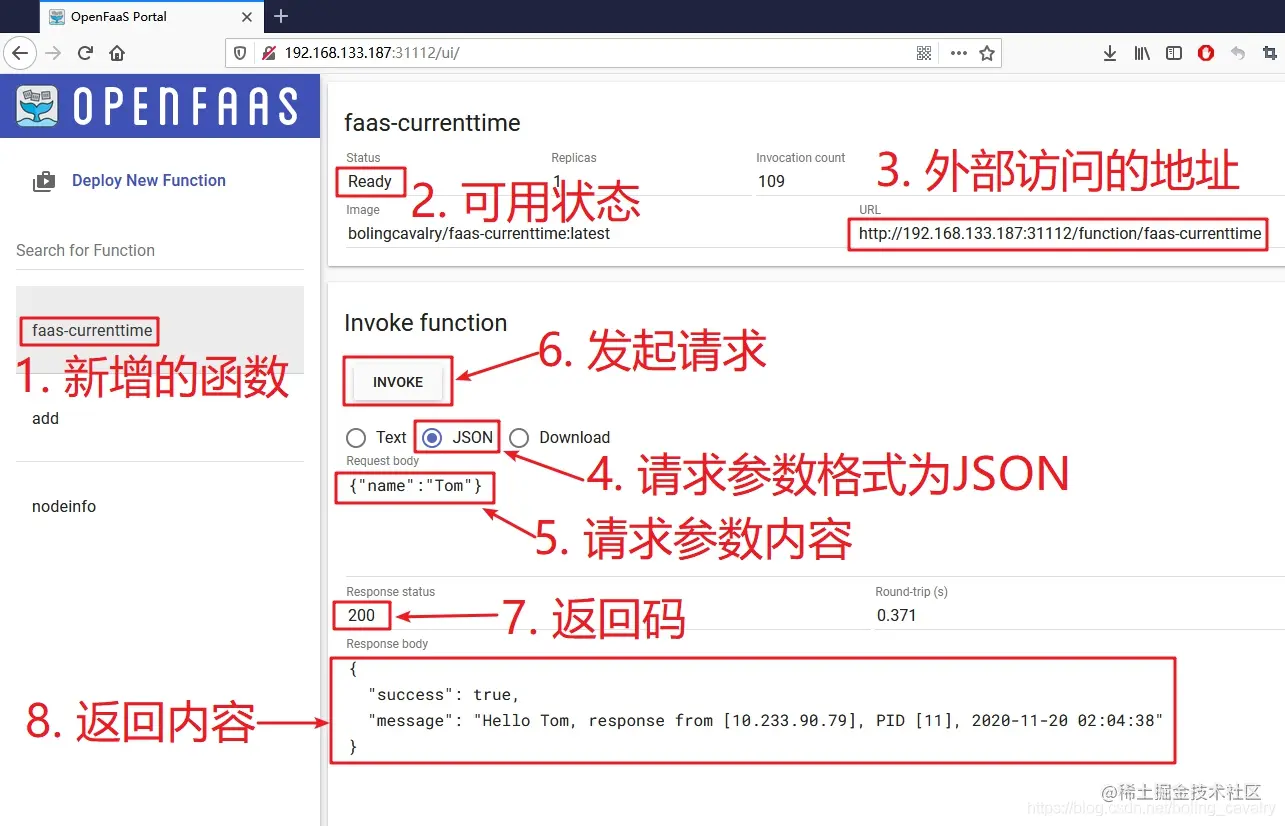Click the Request body input field
This screenshot has width=1285, height=826.
click(x=414, y=486)
